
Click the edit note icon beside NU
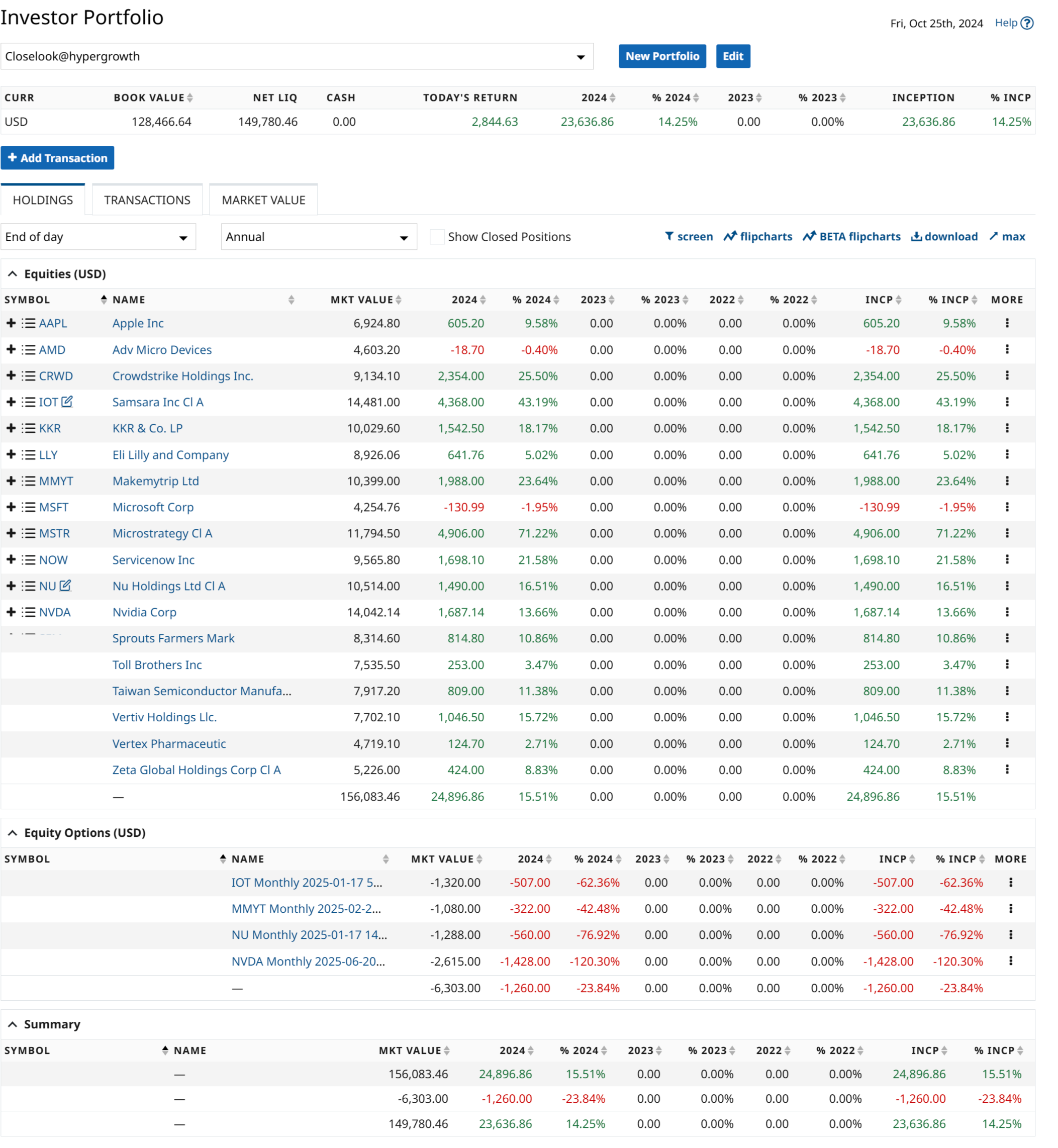66,586
